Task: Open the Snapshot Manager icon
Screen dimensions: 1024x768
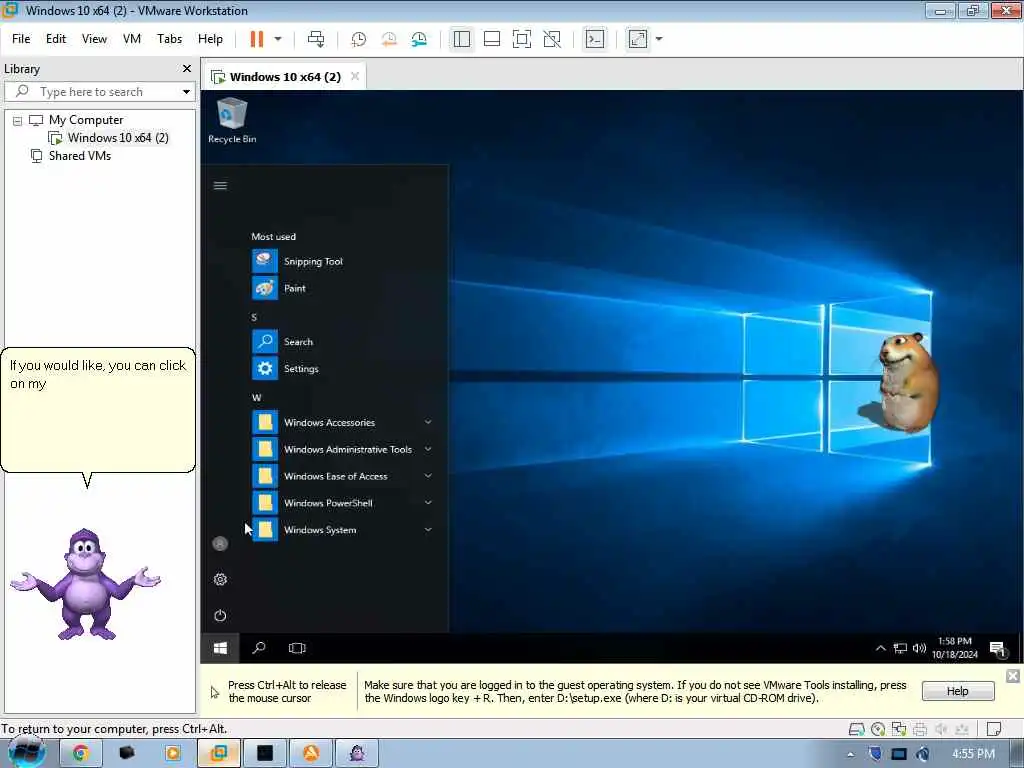Action: [x=419, y=39]
